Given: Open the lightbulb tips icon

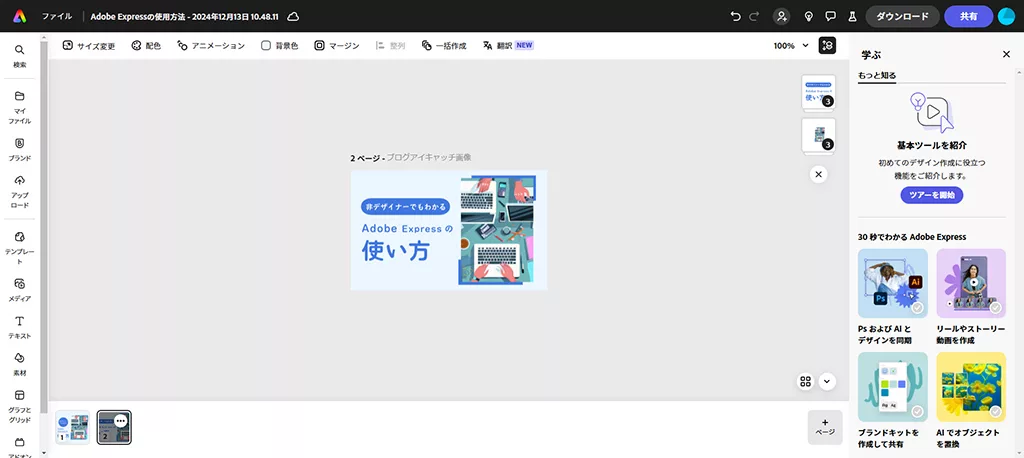Looking at the screenshot, I should coord(808,16).
